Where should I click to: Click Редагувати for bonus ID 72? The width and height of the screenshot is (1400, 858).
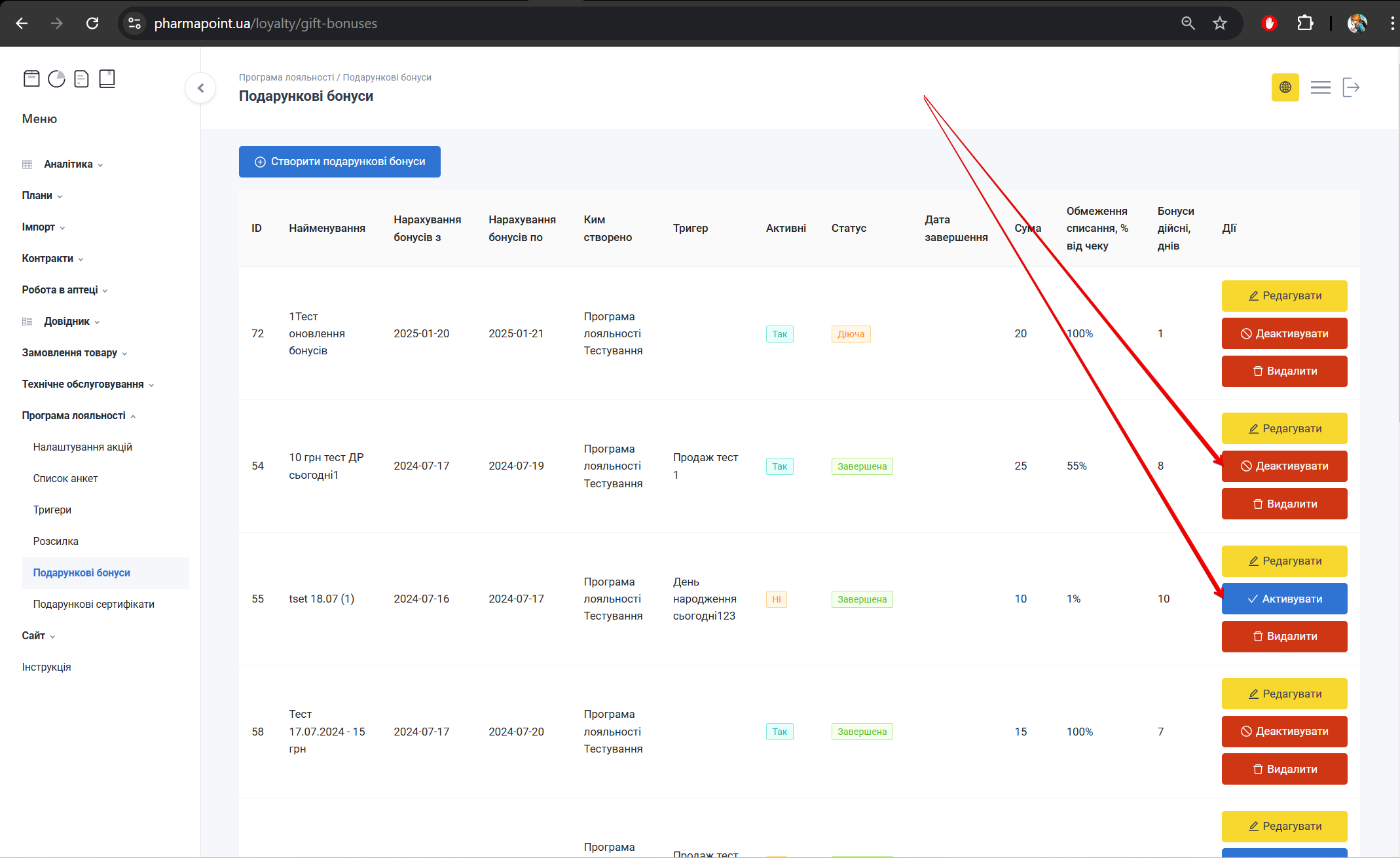point(1284,296)
